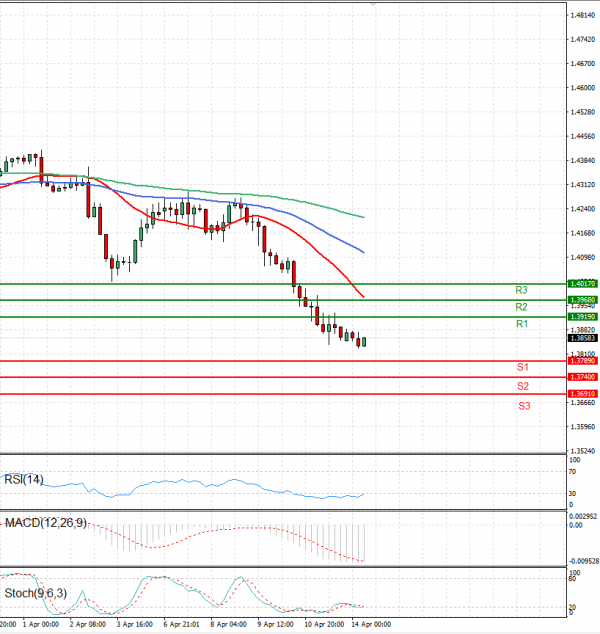Viewport: 600px width, 634px height.
Task: Click the S3 support label
Action: point(524,406)
